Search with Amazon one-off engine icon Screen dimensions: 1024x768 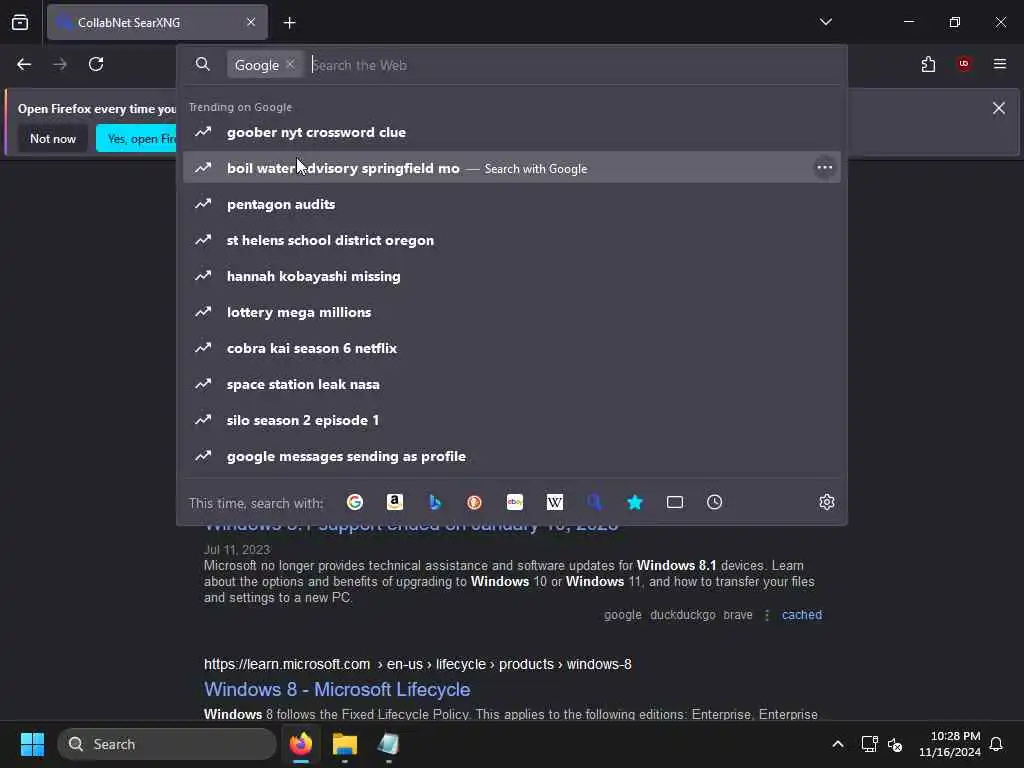[x=394, y=502]
